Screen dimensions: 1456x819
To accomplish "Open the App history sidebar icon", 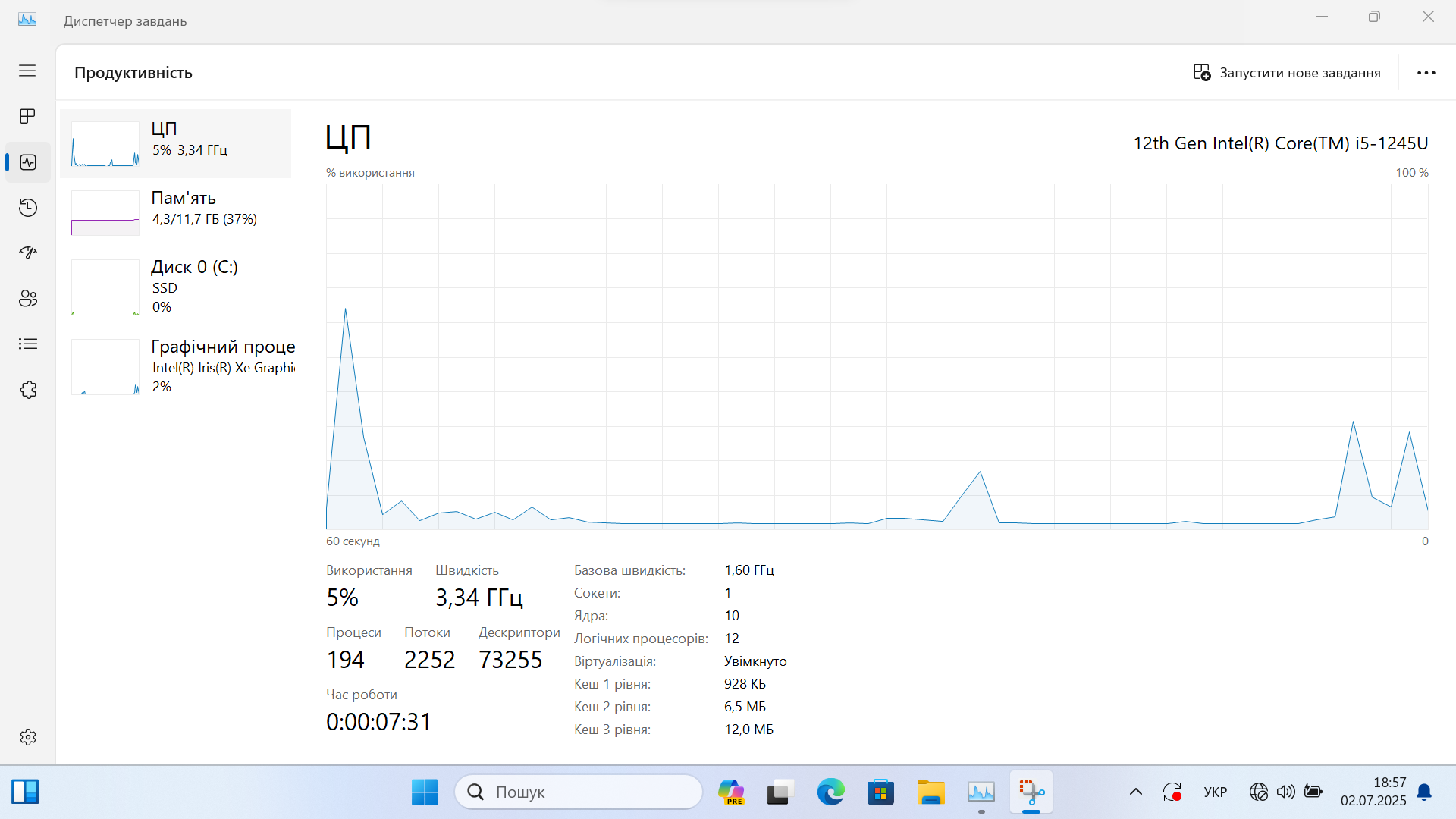I will pyautogui.click(x=28, y=208).
